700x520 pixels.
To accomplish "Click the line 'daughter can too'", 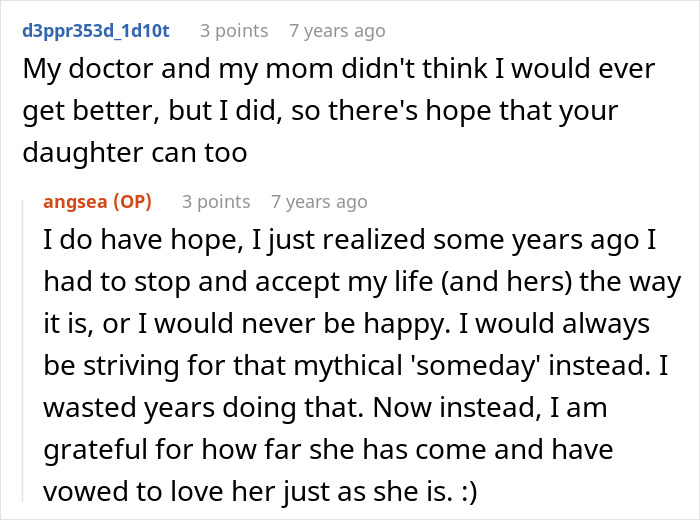I will click(x=135, y=153).
